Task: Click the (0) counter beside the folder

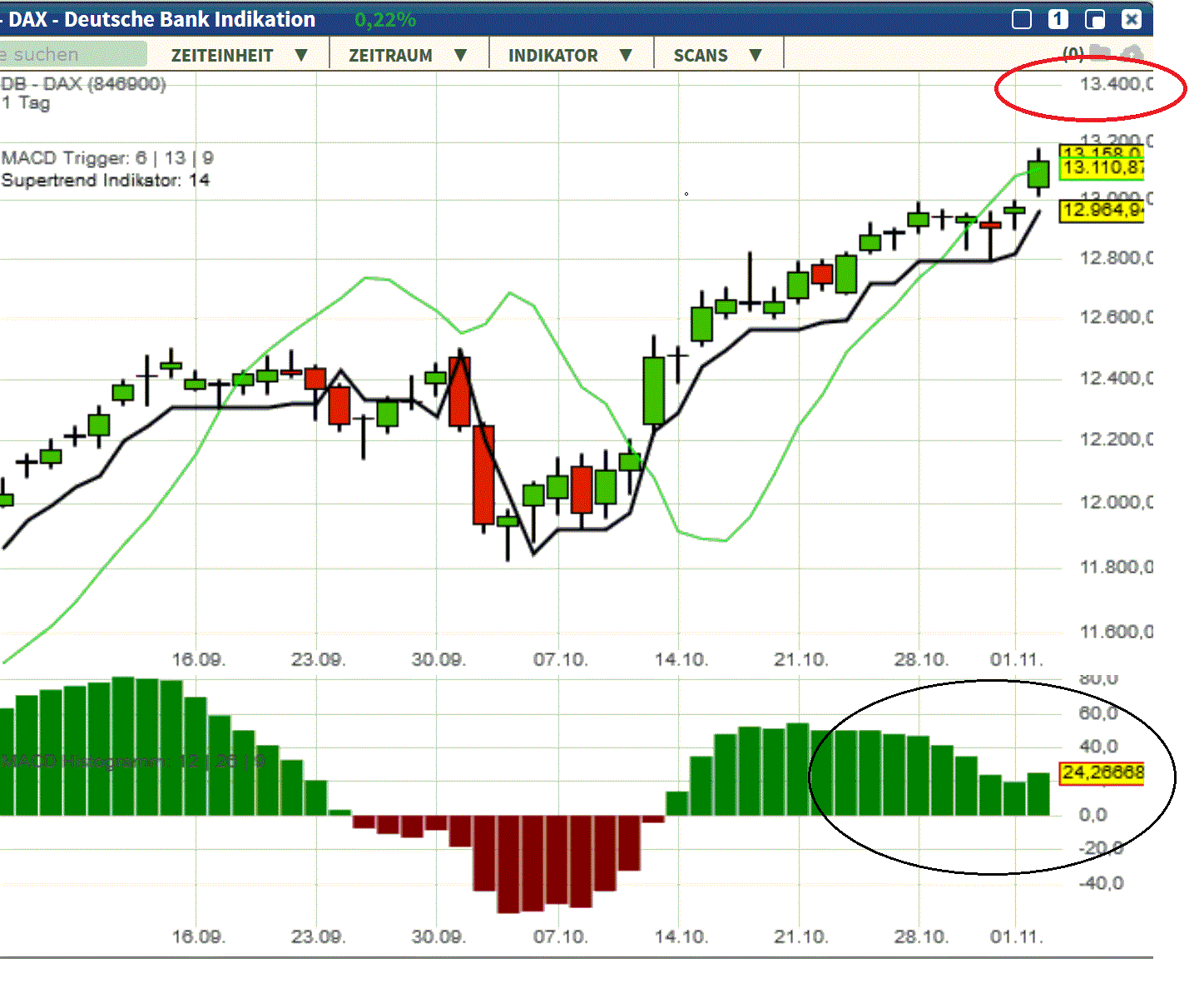Action: click(x=1073, y=54)
